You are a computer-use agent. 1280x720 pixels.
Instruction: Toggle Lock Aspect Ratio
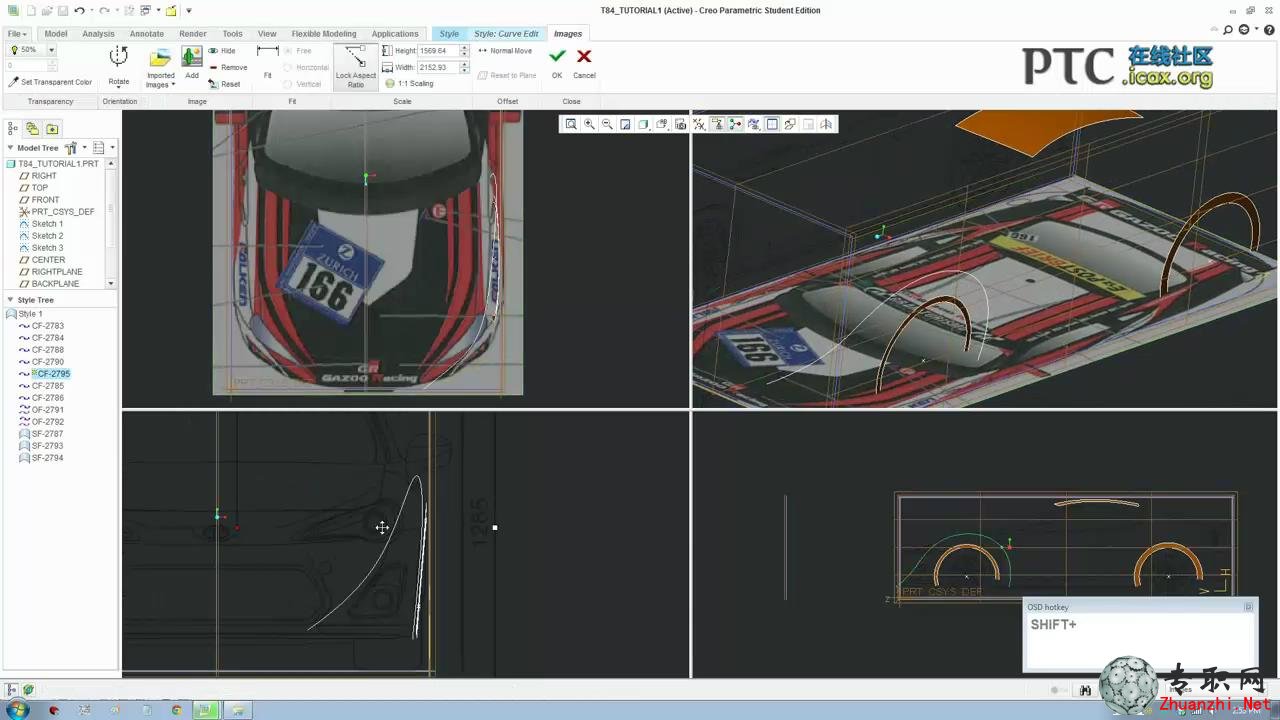[355, 66]
